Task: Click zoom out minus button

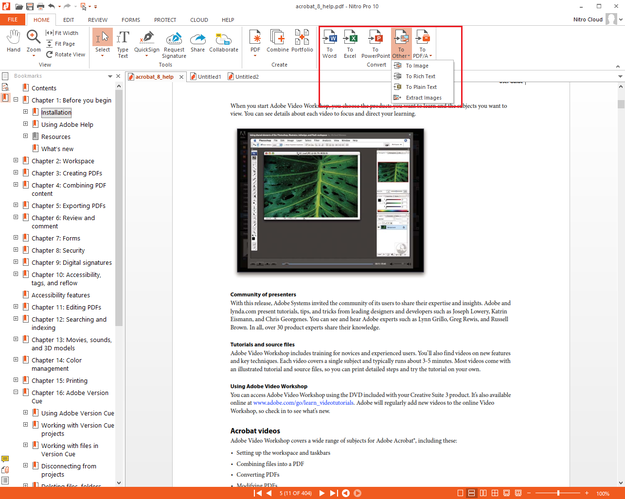Action: click(529, 493)
